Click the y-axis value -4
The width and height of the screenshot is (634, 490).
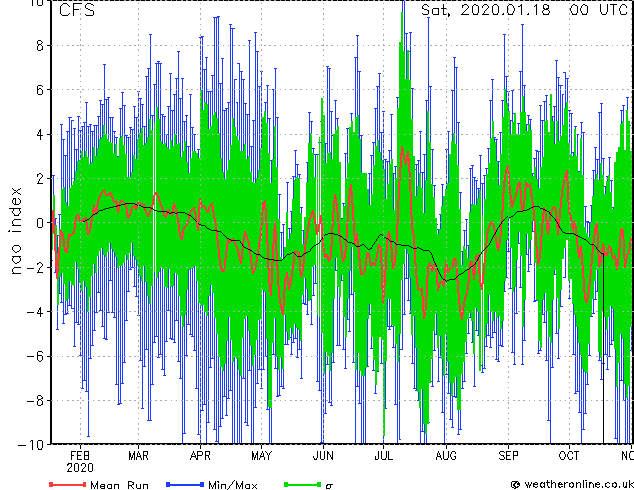pos(35,312)
